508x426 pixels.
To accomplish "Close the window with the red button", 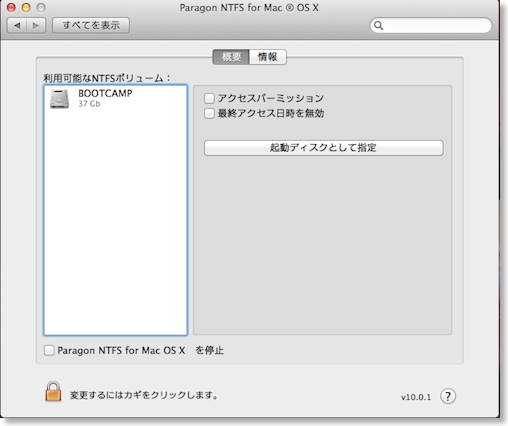I will click(11, 7).
